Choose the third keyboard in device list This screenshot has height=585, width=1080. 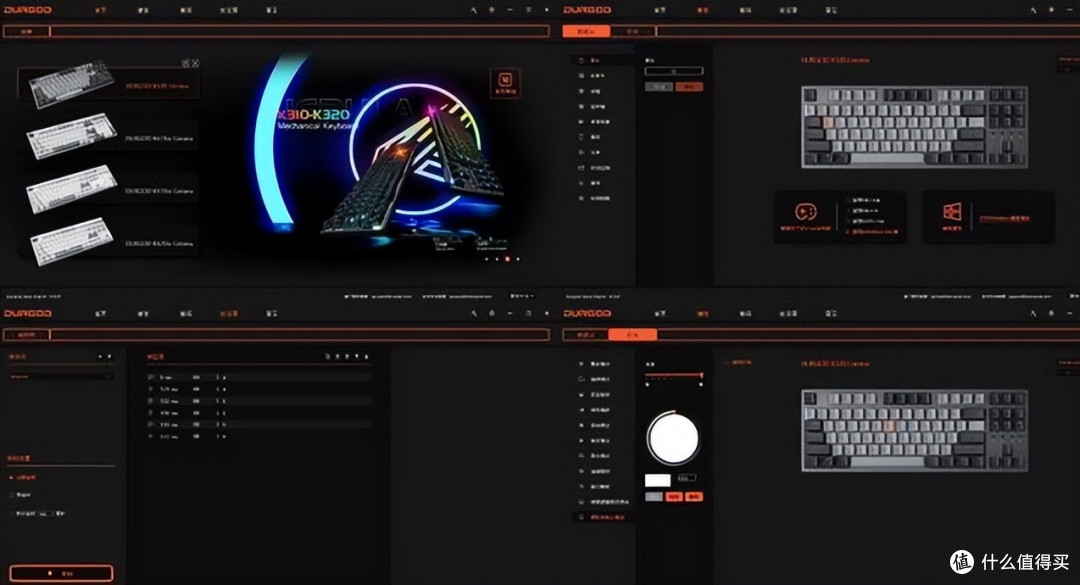[112, 190]
